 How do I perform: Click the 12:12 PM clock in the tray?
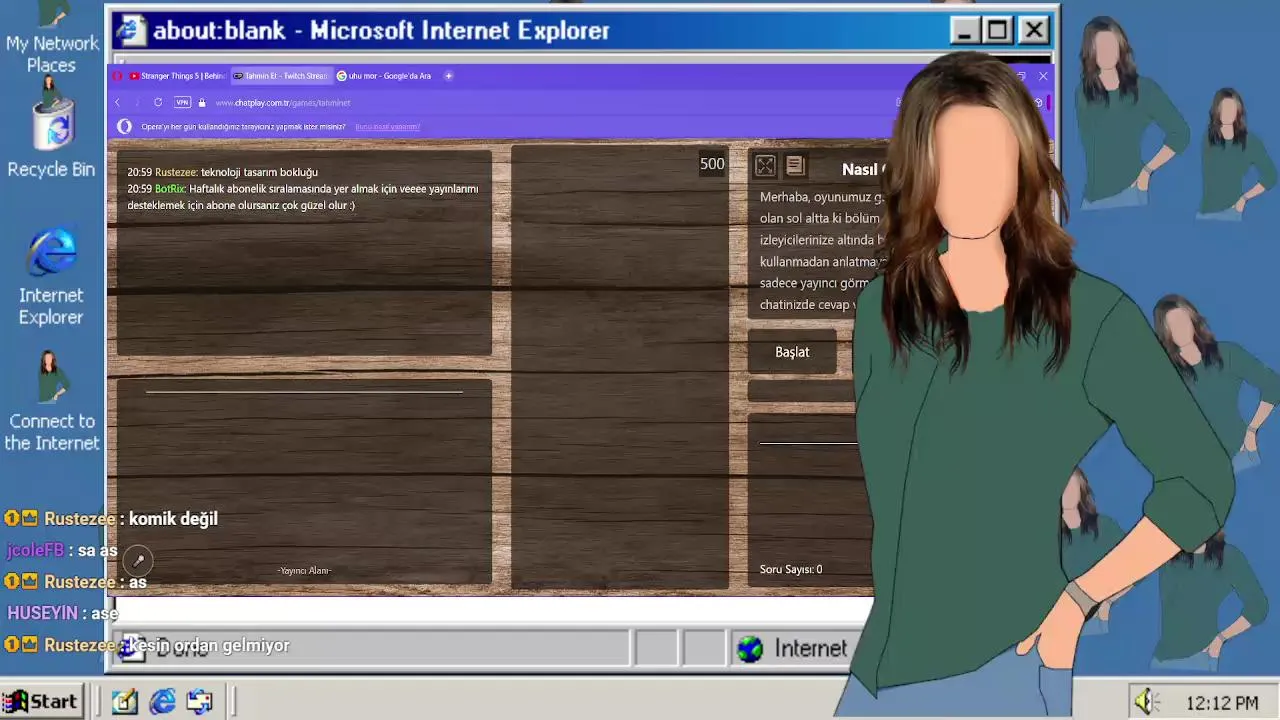pyautogui.click(x=1222, y=703)
